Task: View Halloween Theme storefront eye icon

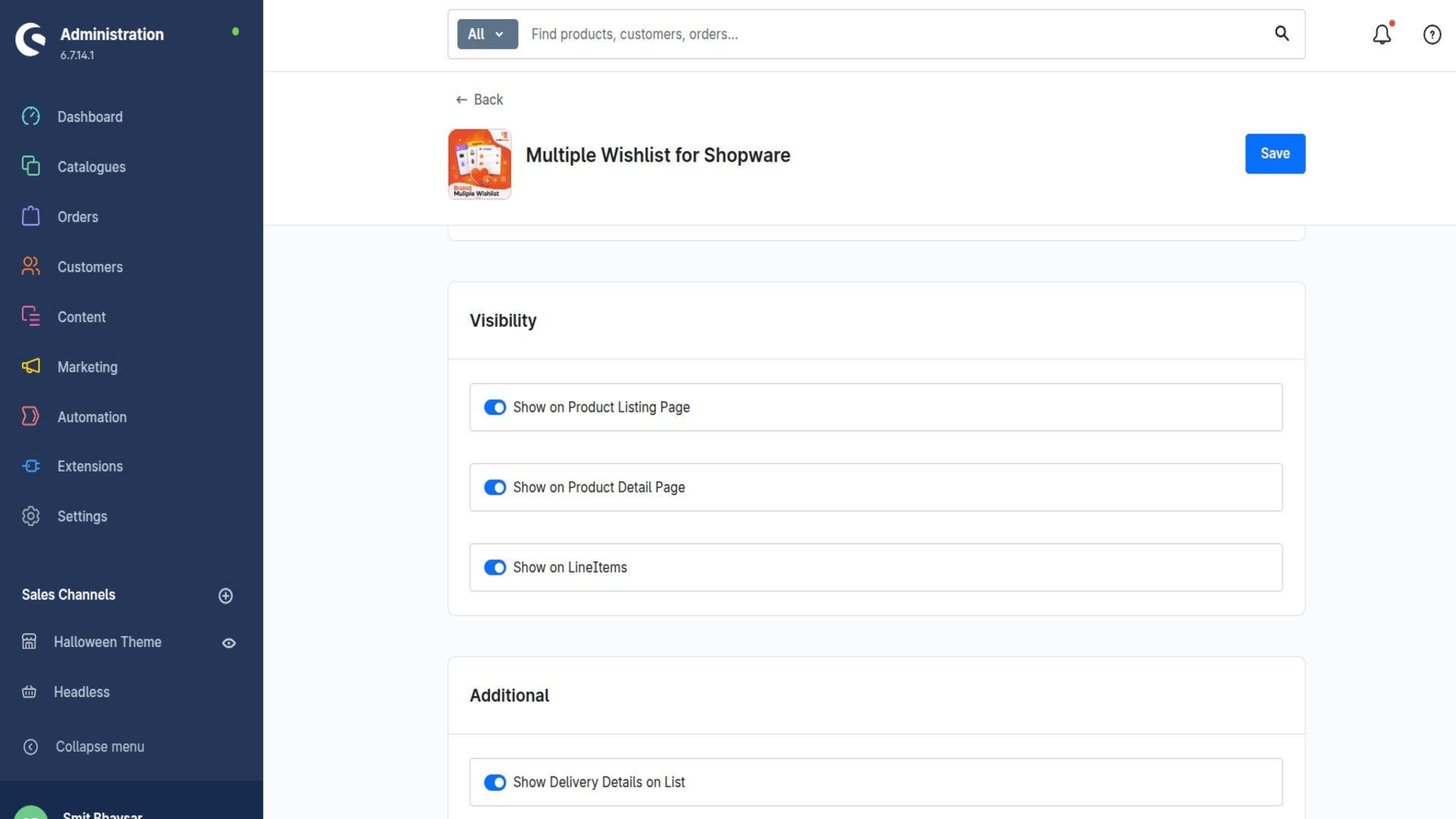Action: (x=228, y=643)
